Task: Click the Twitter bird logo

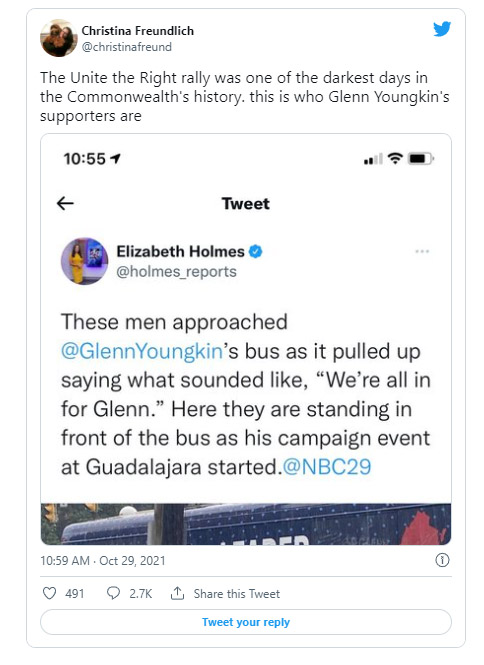Action: click(442, 29)
